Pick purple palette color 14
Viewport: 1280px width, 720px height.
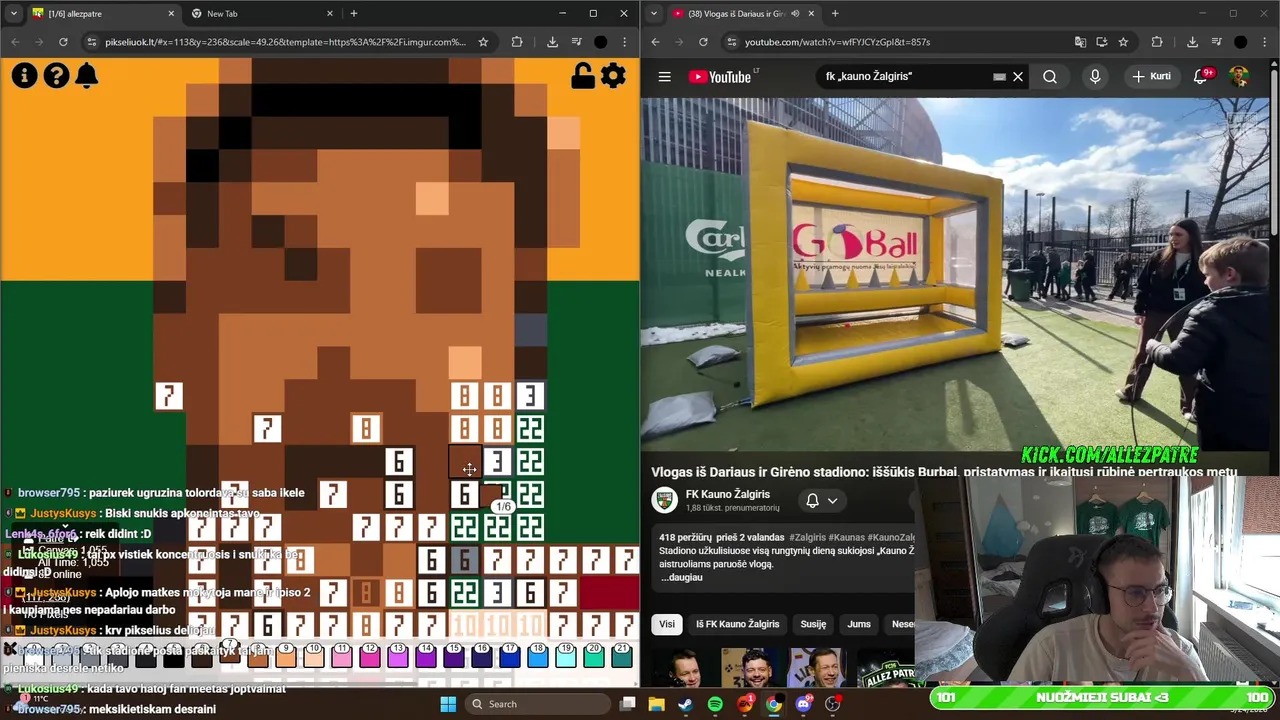(426, 655)
